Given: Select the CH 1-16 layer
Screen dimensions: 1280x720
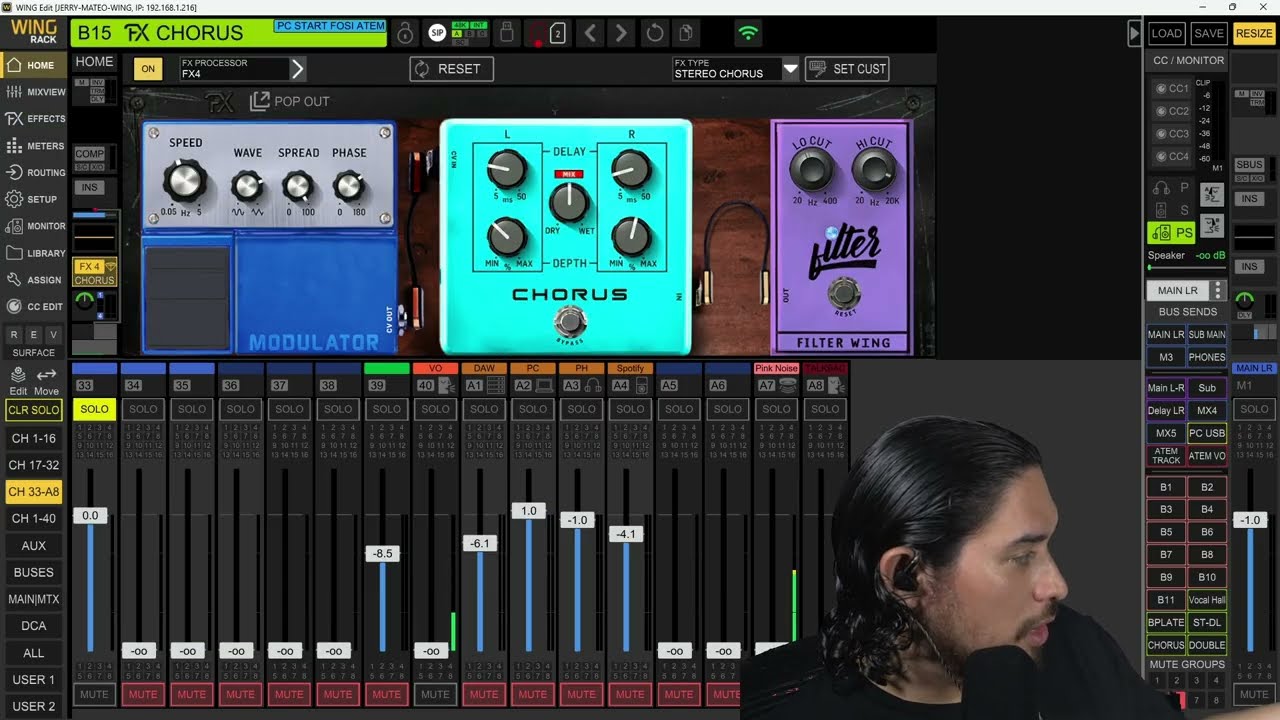Looking at the screenshot, I should click(34, 438).
